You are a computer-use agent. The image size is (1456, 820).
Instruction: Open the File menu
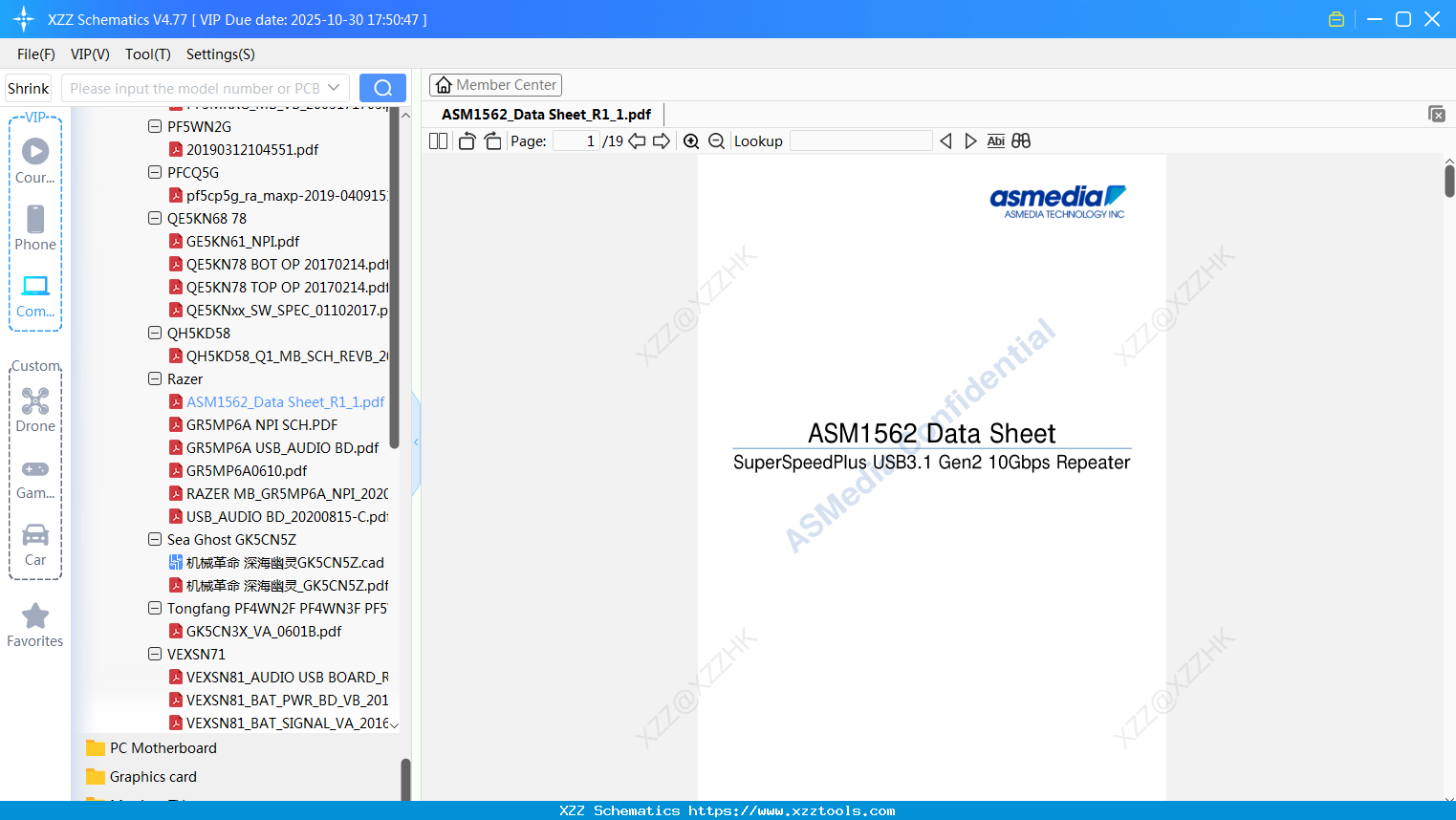coord(36,54)
